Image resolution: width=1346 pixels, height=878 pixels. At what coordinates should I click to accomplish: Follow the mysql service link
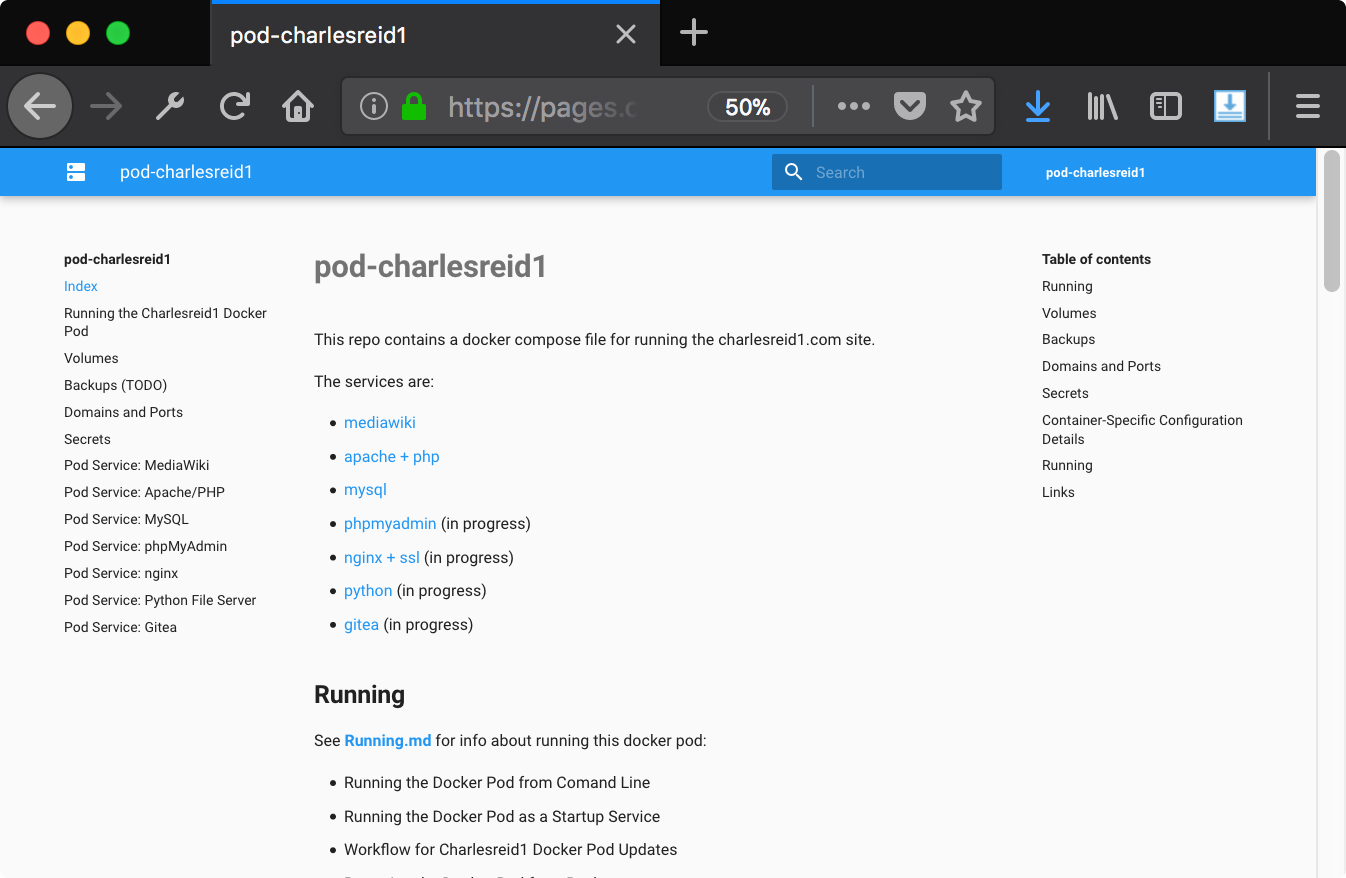pyautogui.click(x=365, y=490)
